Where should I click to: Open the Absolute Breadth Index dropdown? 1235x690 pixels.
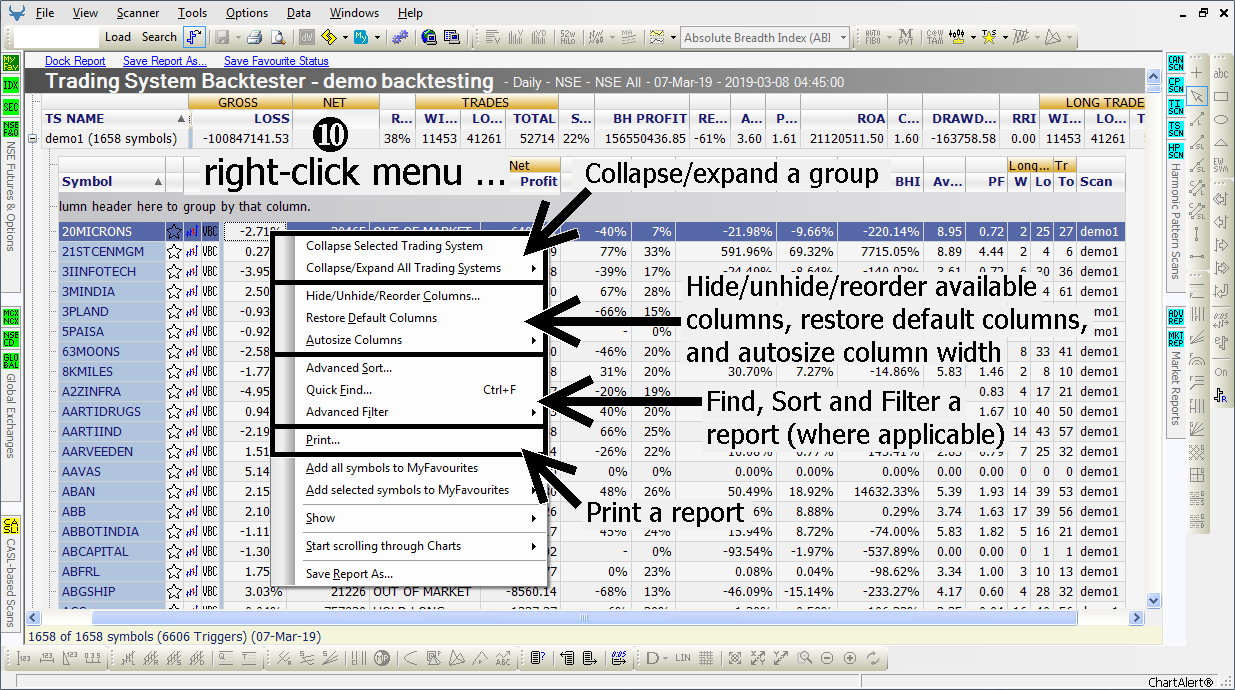point(844,38)
